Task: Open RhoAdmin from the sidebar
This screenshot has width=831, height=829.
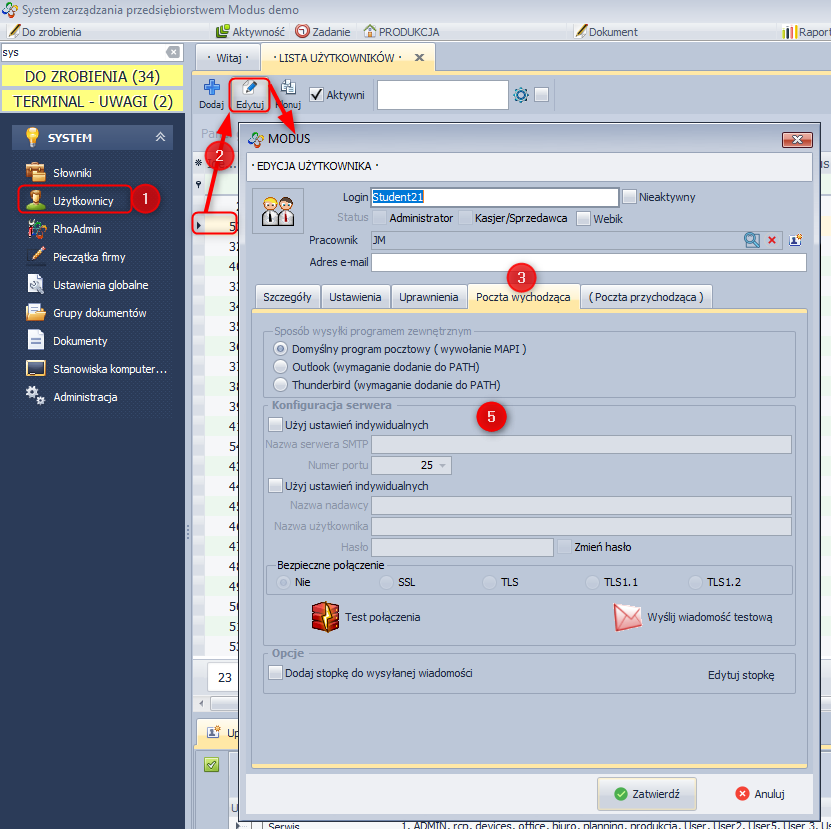Action: (76, 229)
